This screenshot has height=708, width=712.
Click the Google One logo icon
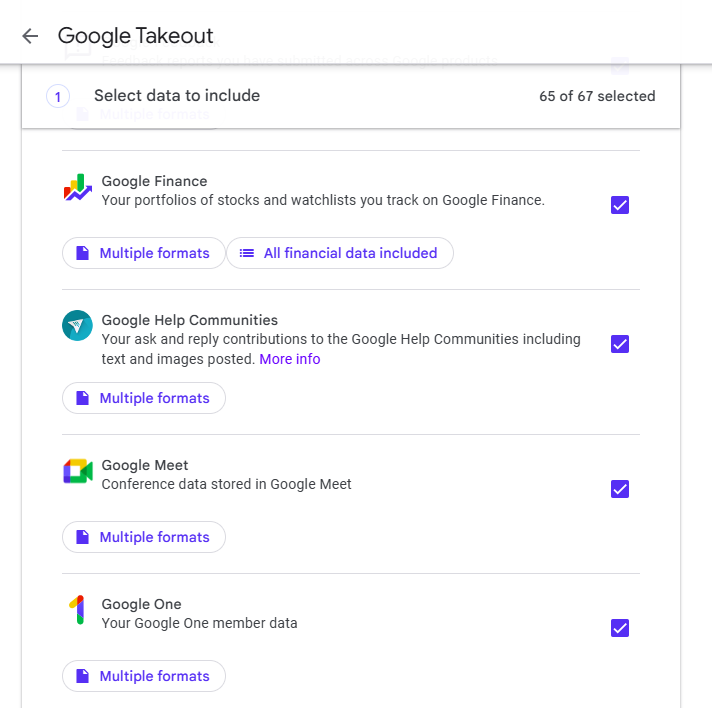click(77, 610)
